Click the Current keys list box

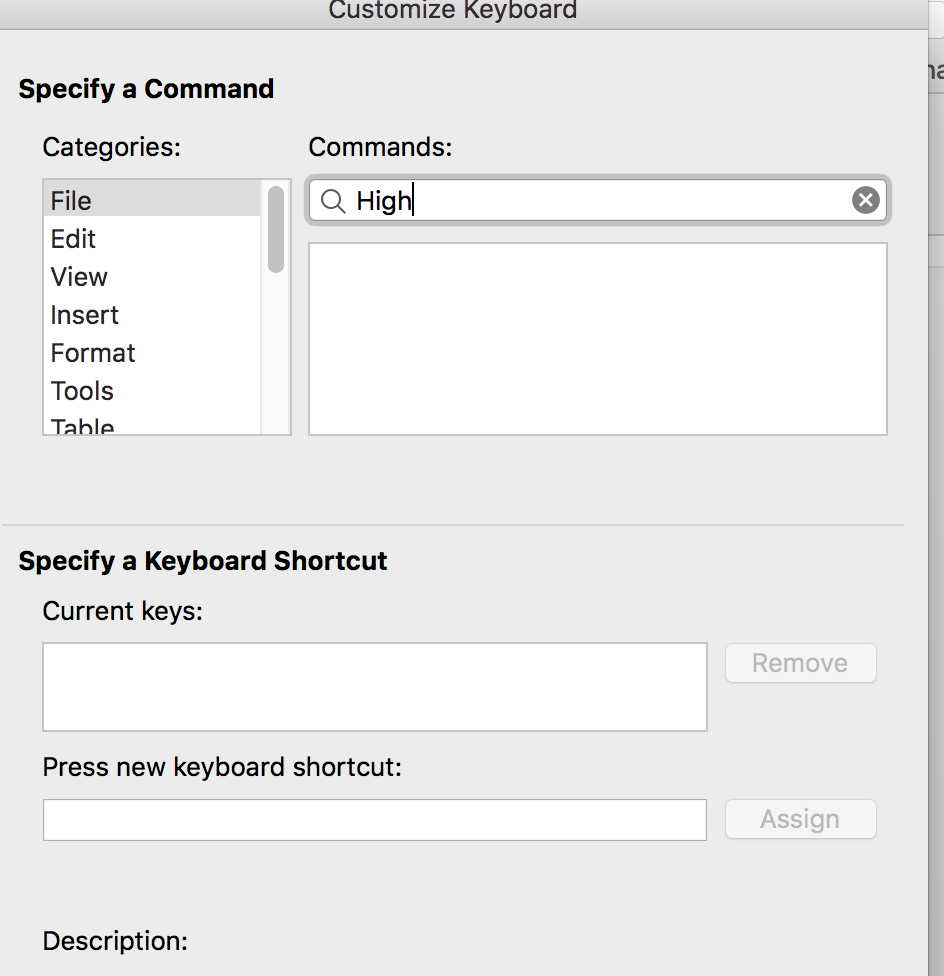(x=374, y=686)
